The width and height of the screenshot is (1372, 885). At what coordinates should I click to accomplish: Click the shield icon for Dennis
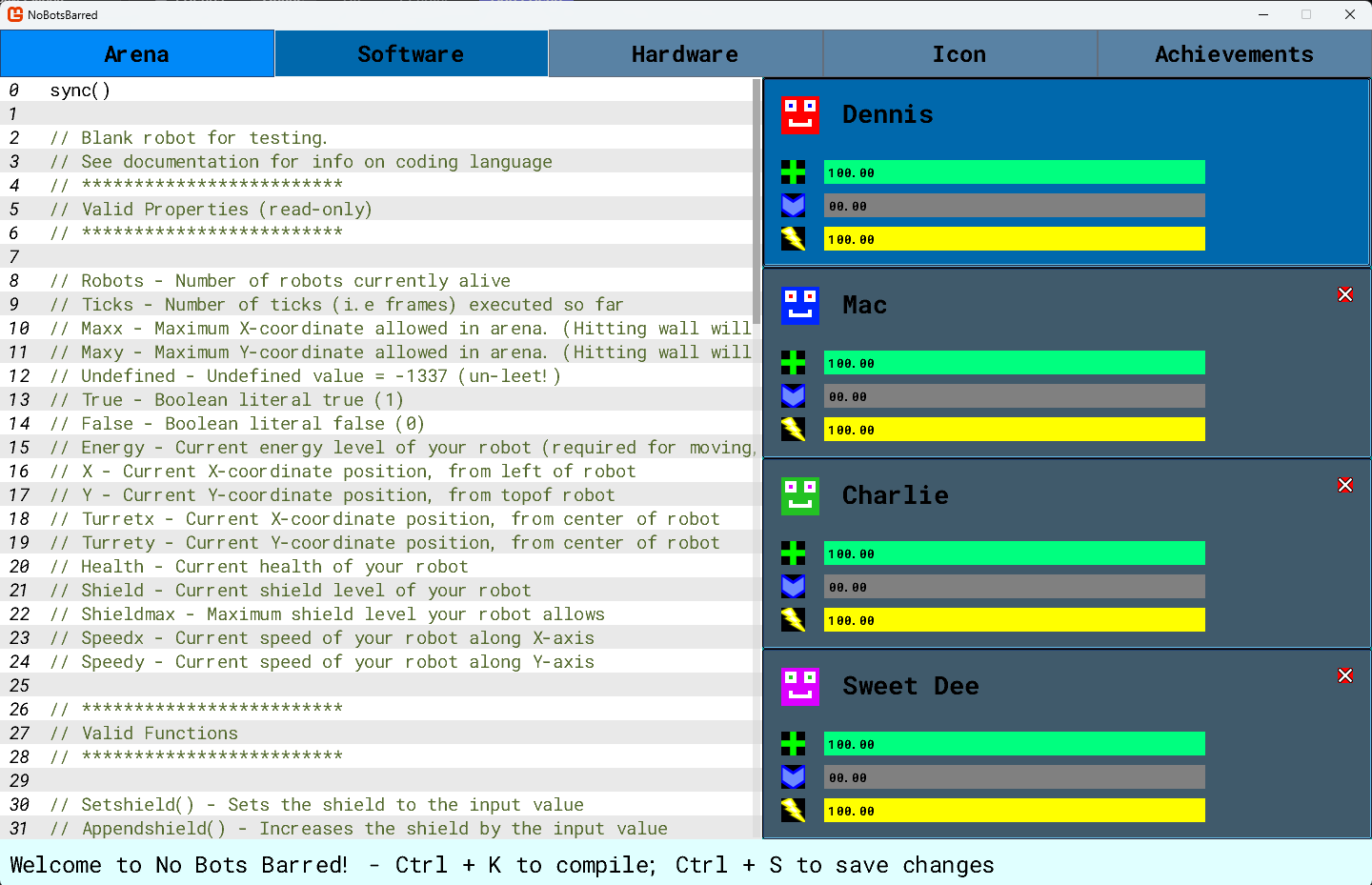(x=794, y=206)
